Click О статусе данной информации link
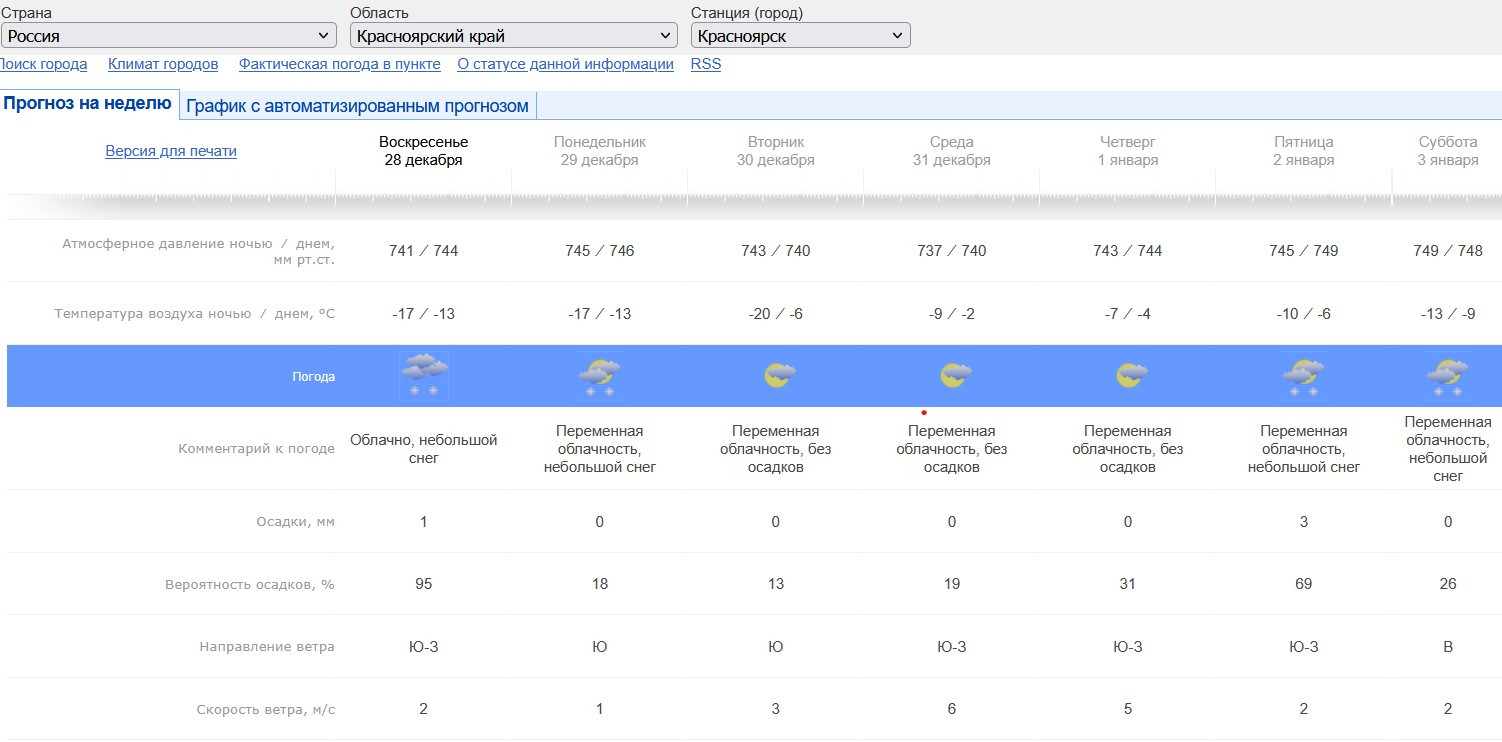 [x=565, y=64]
